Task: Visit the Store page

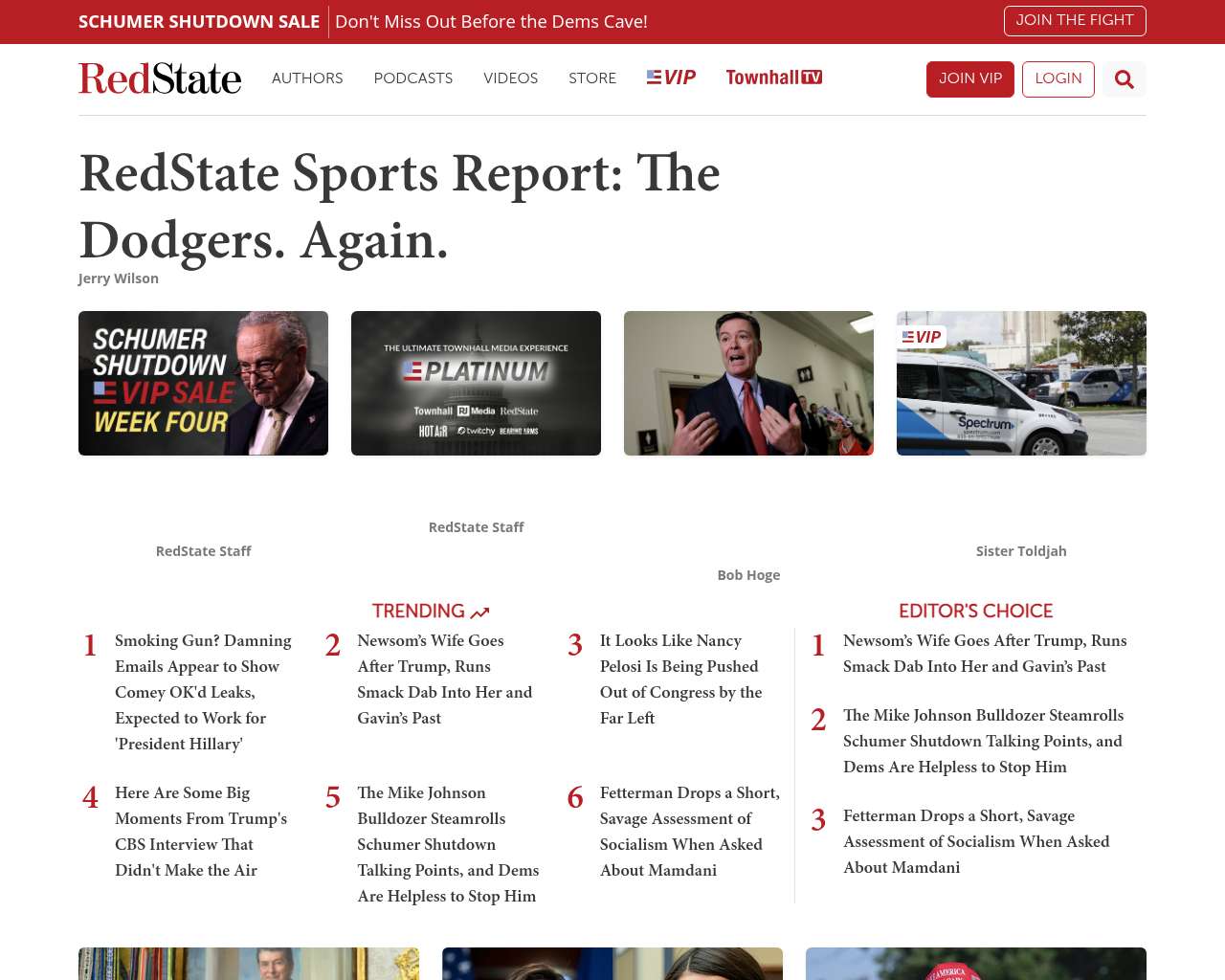Action: click(x=592, y=78)
